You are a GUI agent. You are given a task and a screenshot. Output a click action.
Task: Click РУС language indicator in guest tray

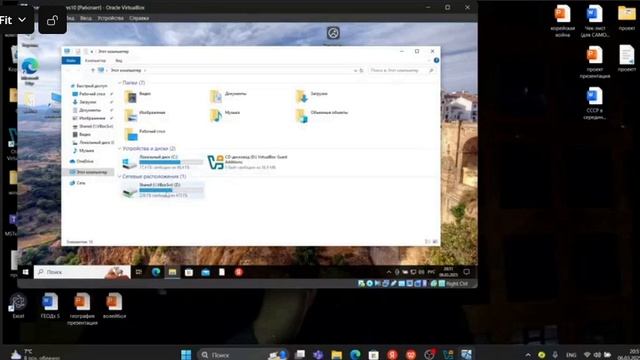[431, 272]
